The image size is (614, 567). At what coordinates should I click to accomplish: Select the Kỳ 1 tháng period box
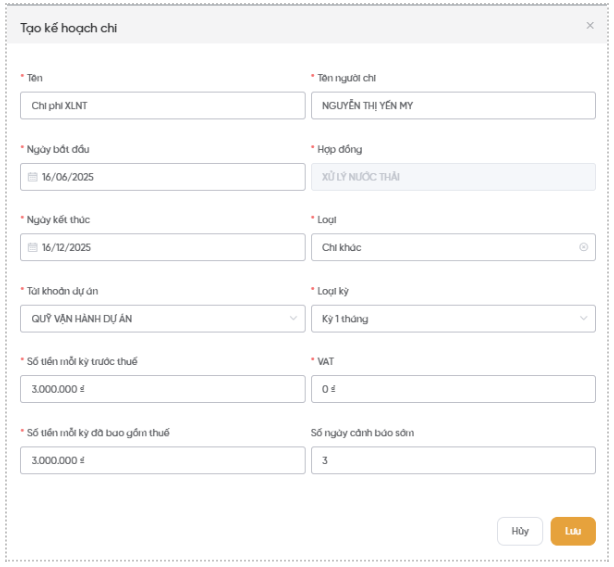point(453,318)
